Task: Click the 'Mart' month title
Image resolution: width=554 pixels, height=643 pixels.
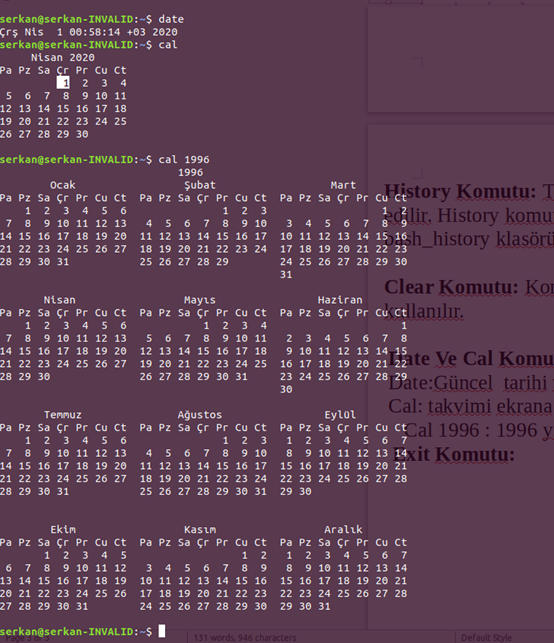Action: click(343, 185)
